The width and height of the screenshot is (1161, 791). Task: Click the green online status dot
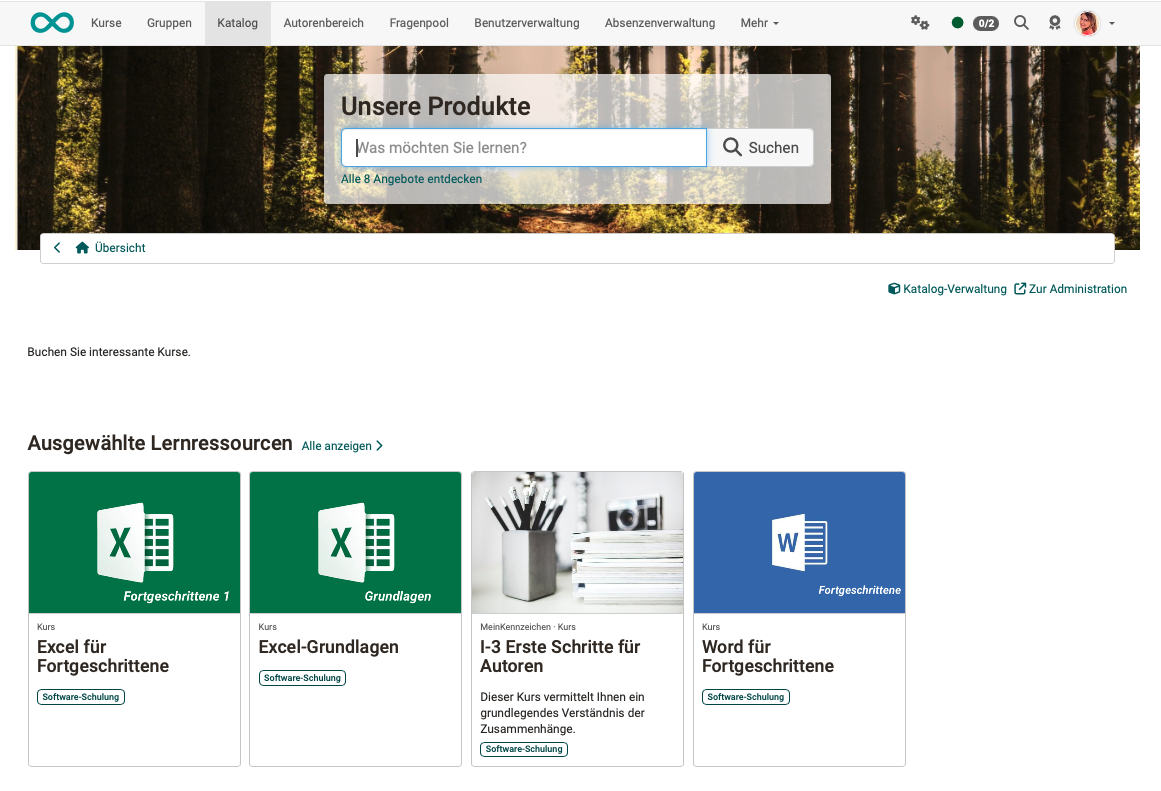958,21
